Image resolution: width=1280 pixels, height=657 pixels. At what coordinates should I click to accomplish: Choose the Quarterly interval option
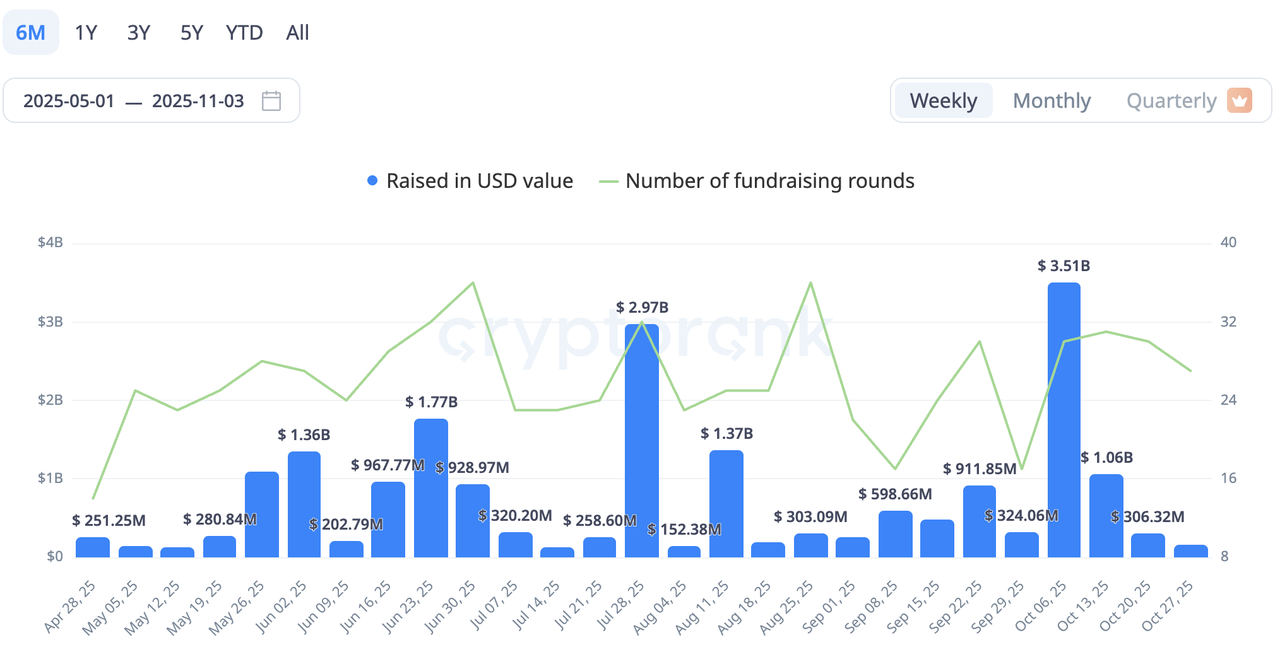coord(1171,101)
